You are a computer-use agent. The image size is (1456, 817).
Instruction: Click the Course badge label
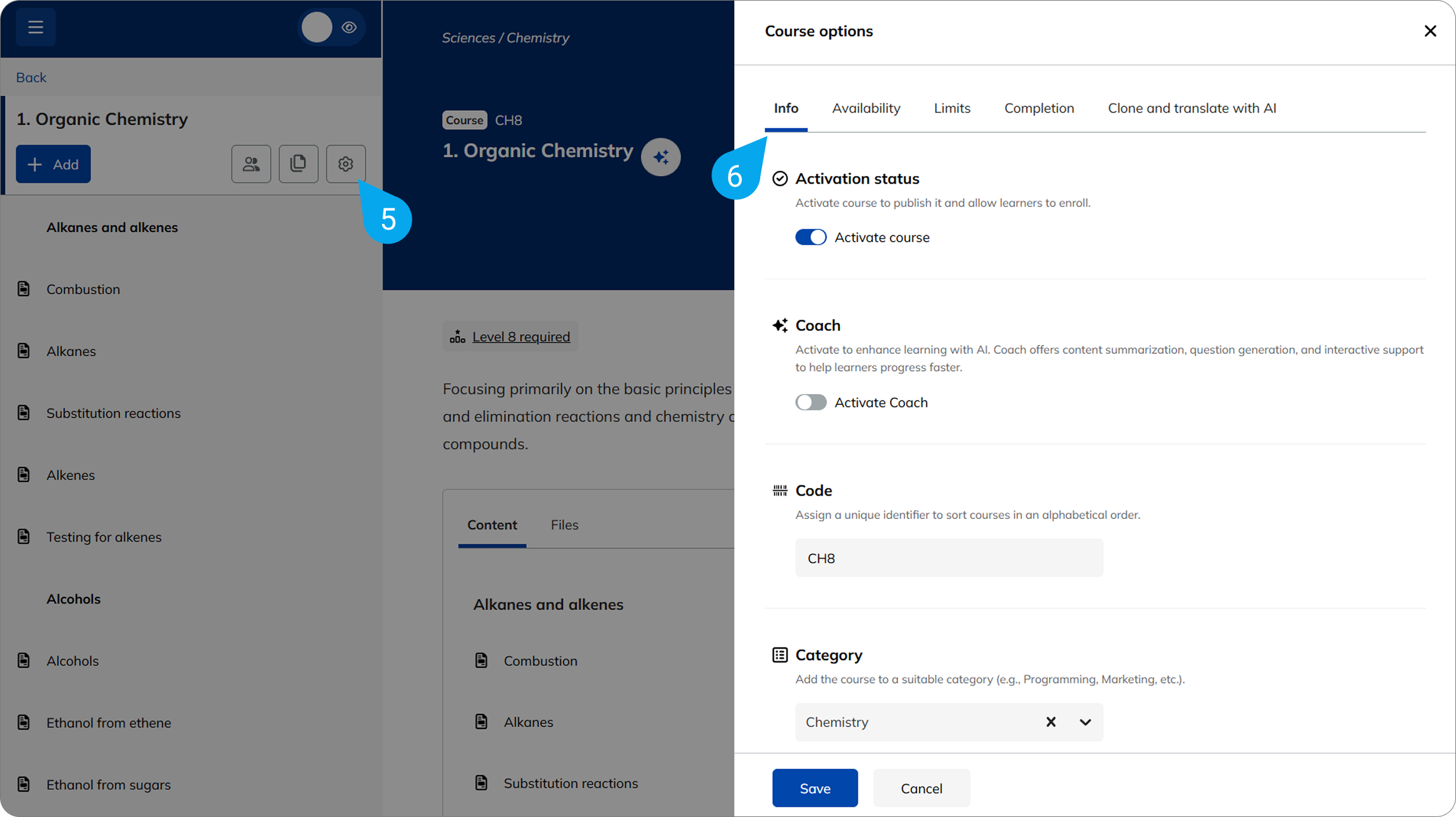click(464, 120)
